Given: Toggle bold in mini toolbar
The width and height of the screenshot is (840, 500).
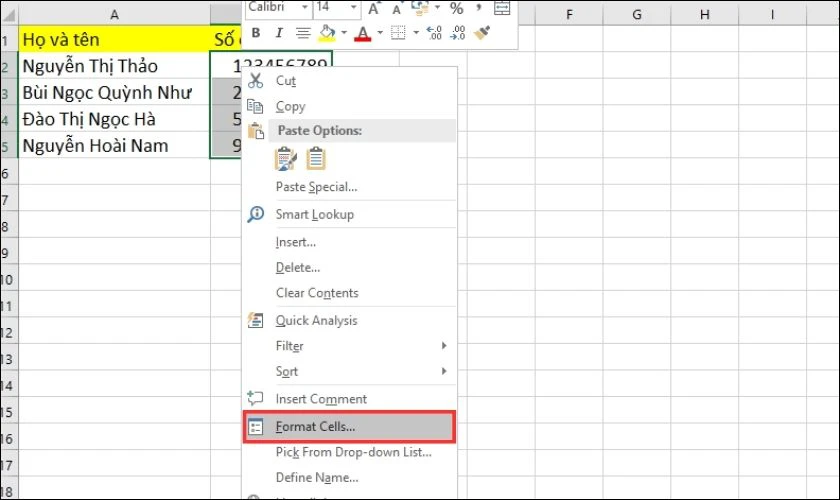Looking at the screenshot, I should [256, 33].
